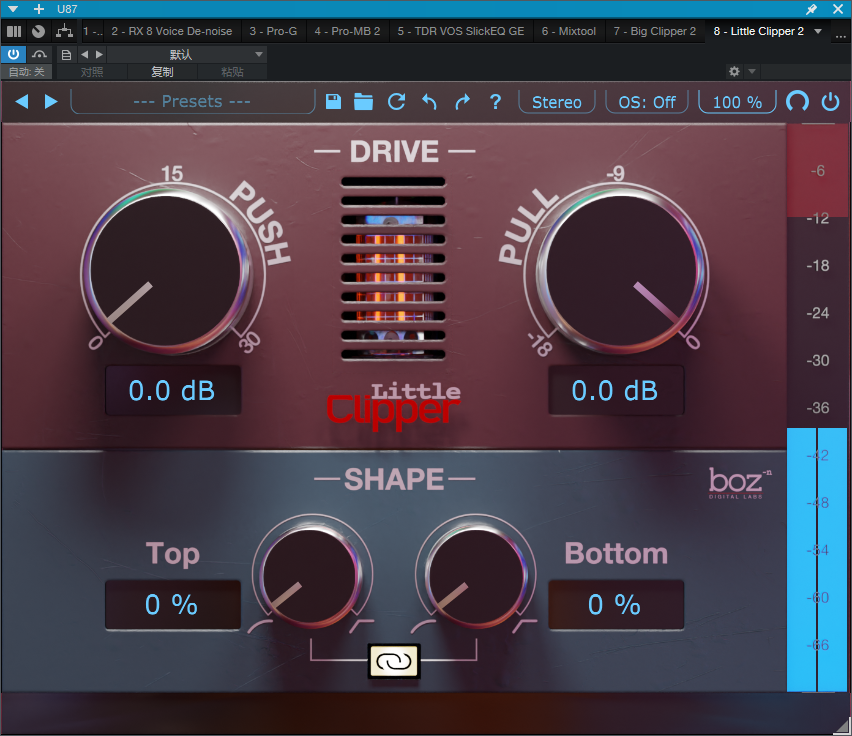The width and height of the screenshot is (852, 736).
Task: Open the routing diagram icon
Action: (x=65, y=32)
